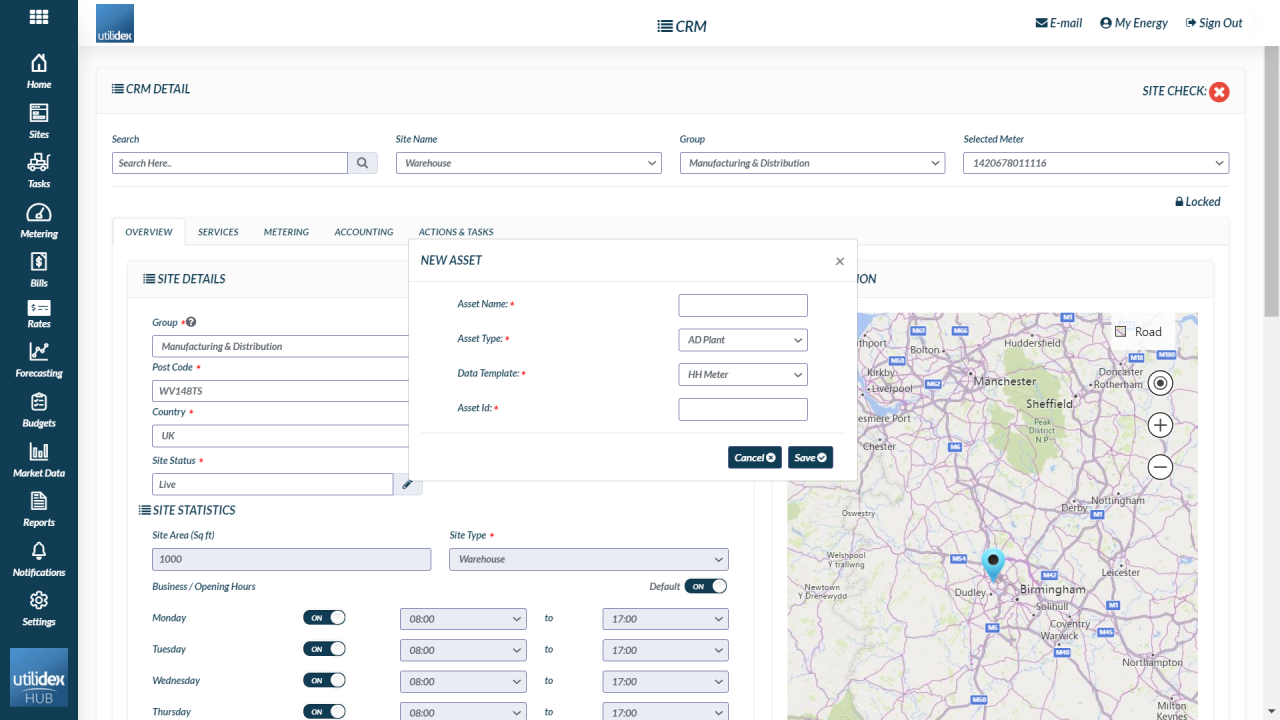
Task: Turn off the Monday opening hours toggle
Action: 324,618
